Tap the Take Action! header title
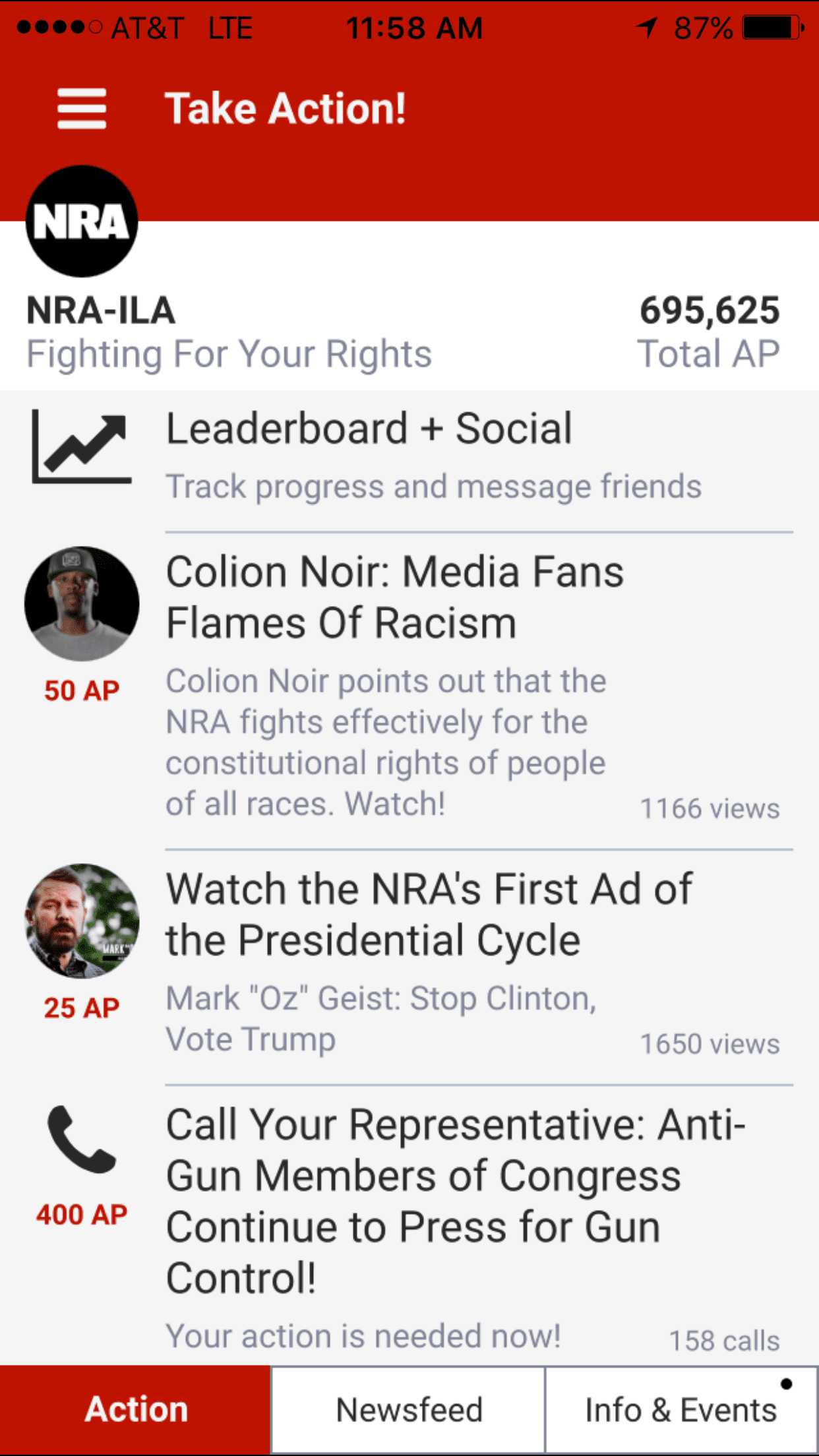The width and height of the screenshot is (819, 1456). [285, 109]
